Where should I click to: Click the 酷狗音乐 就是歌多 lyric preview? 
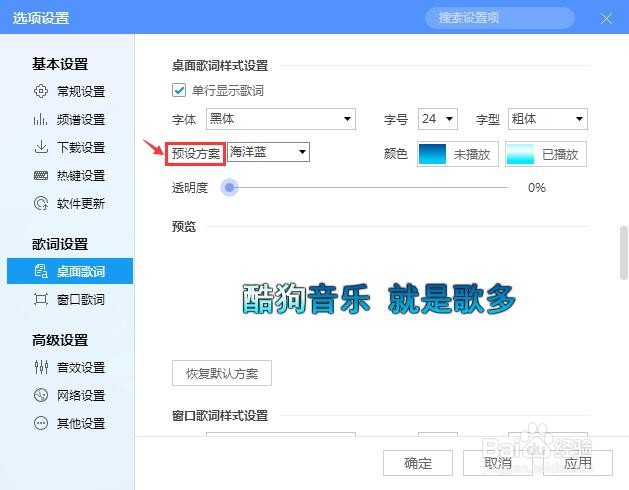click(x=379, y=299)
